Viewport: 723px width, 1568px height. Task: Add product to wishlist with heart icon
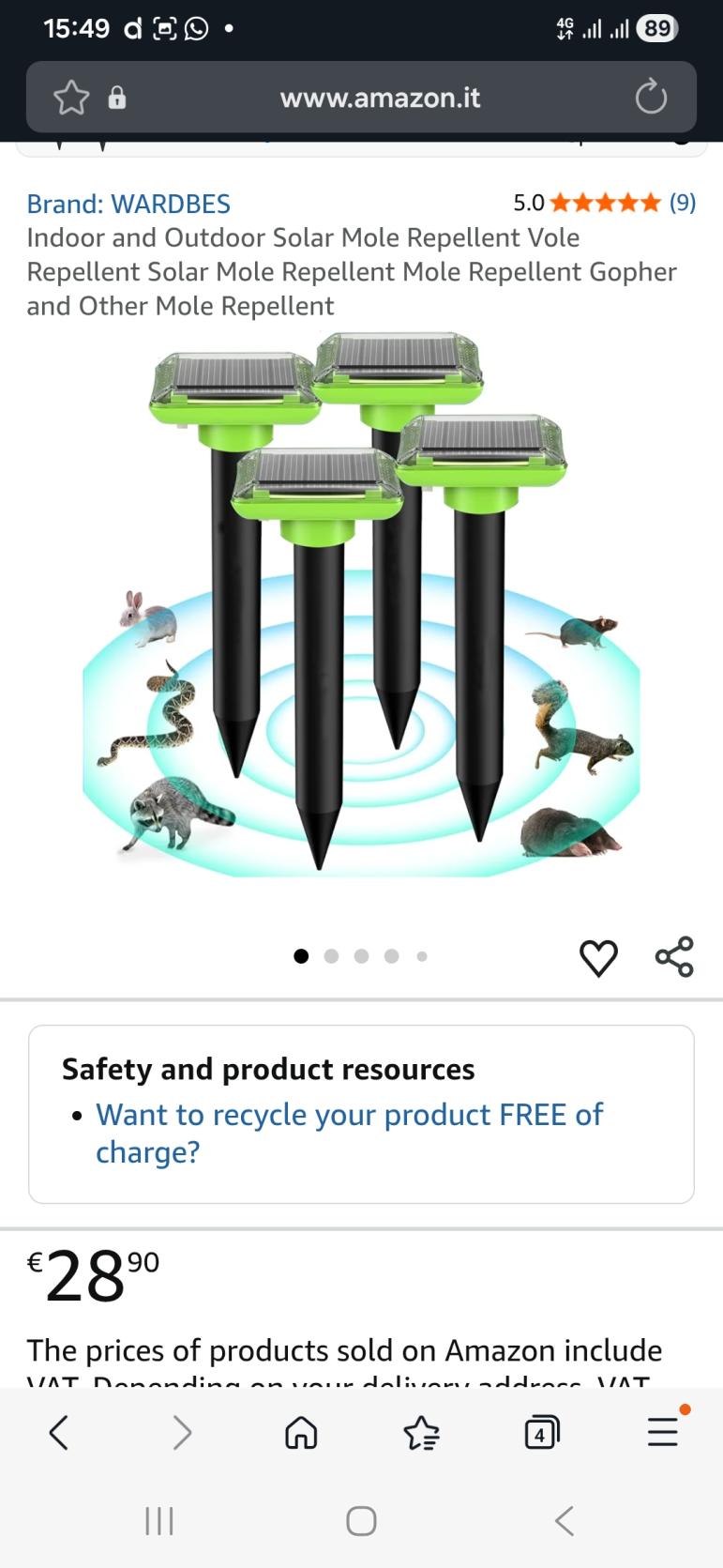click(x=598, y=957)
